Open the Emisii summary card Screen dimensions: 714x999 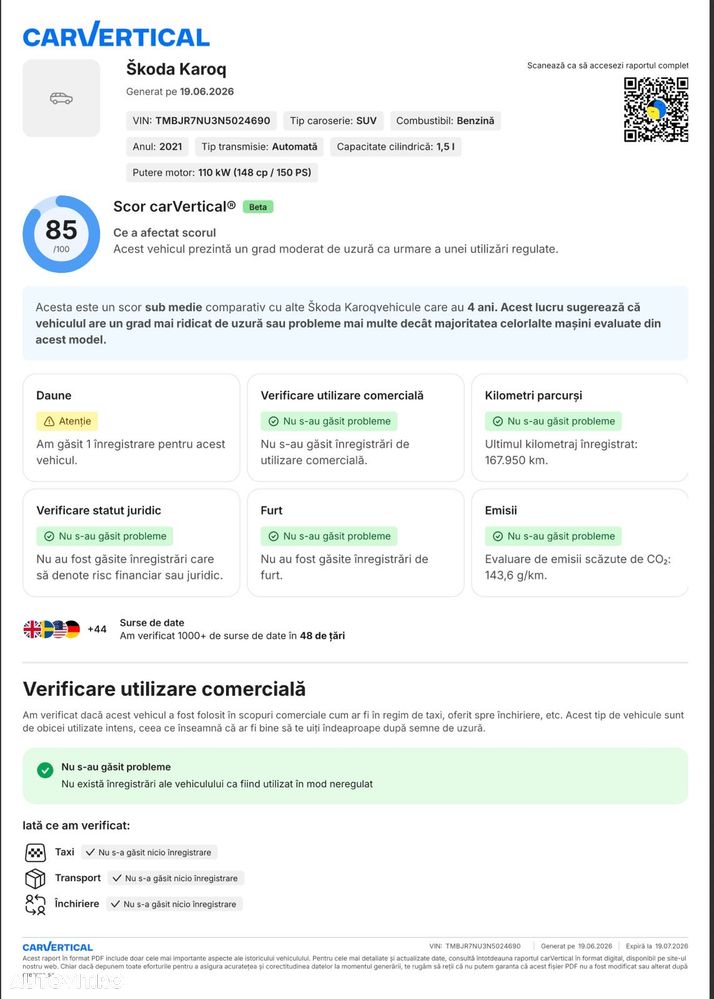[x=580, y=543]
